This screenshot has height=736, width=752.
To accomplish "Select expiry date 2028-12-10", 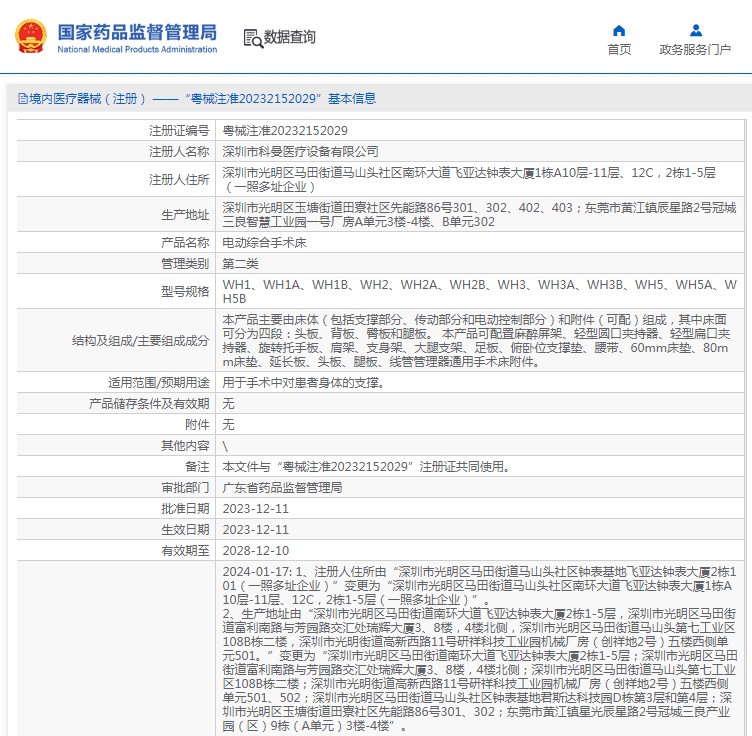I will tap(256, 551).
